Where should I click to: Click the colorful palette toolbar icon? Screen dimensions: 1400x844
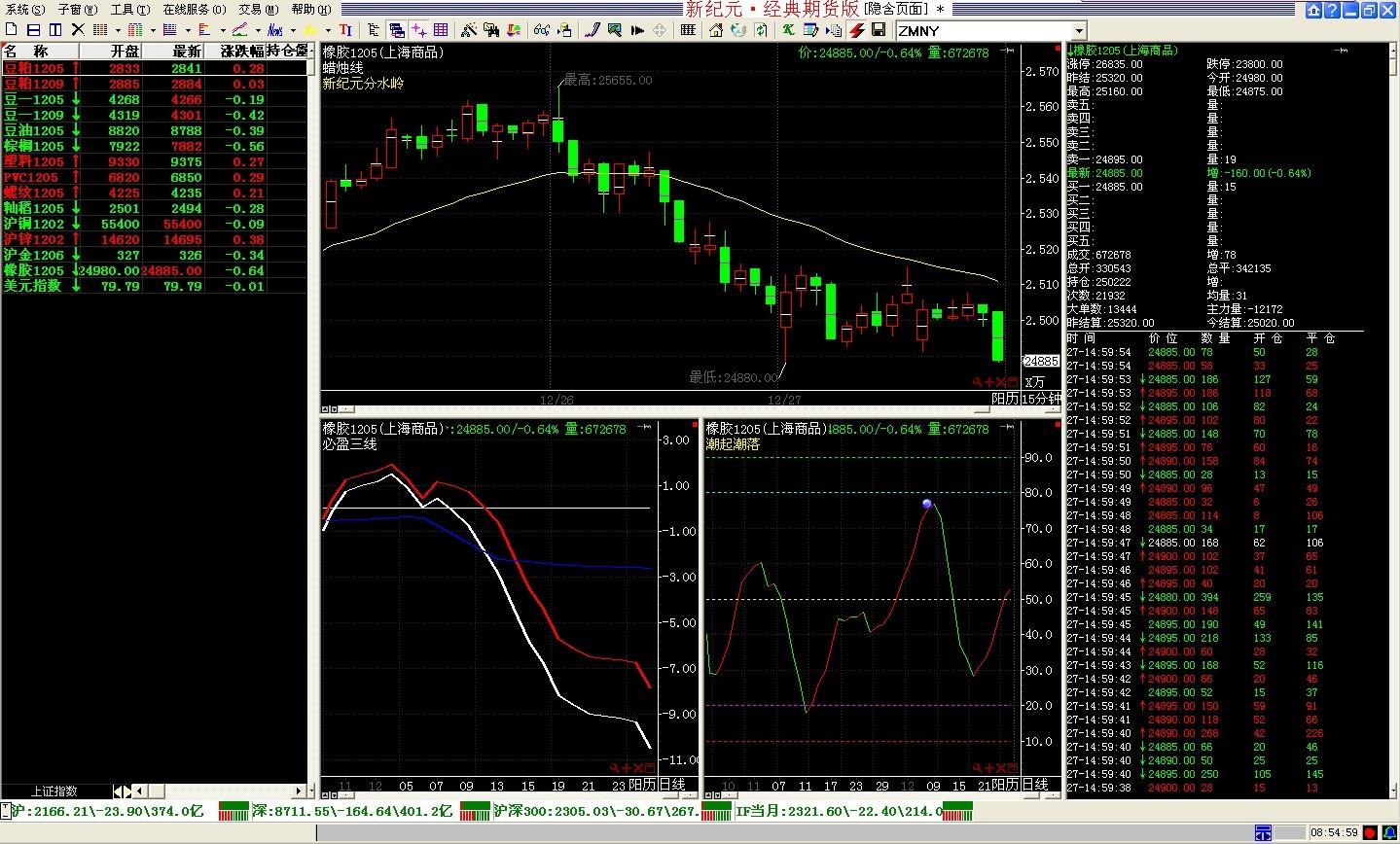click(x=513, y=30)
